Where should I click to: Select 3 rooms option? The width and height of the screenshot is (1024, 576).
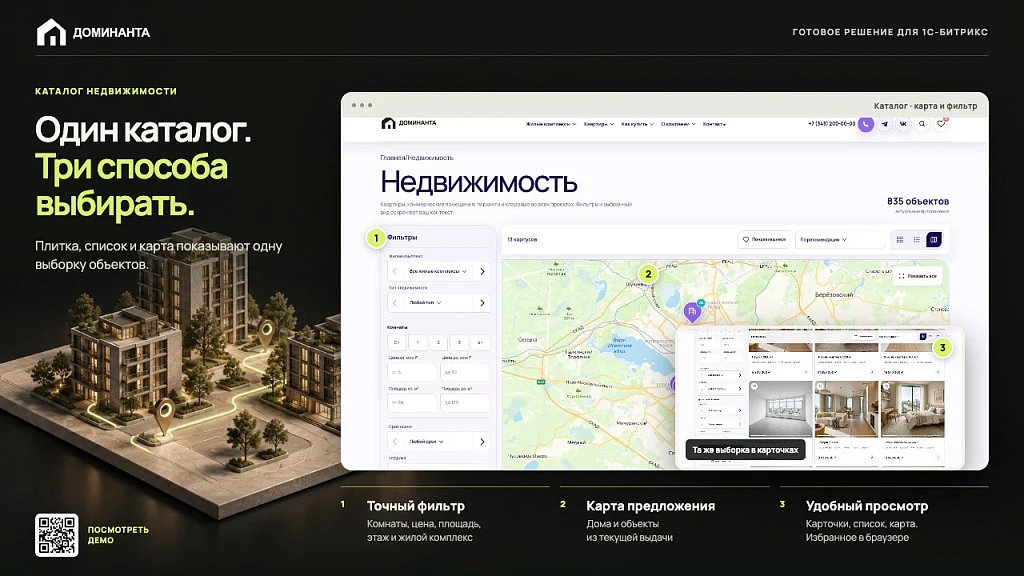pos(459,342)
